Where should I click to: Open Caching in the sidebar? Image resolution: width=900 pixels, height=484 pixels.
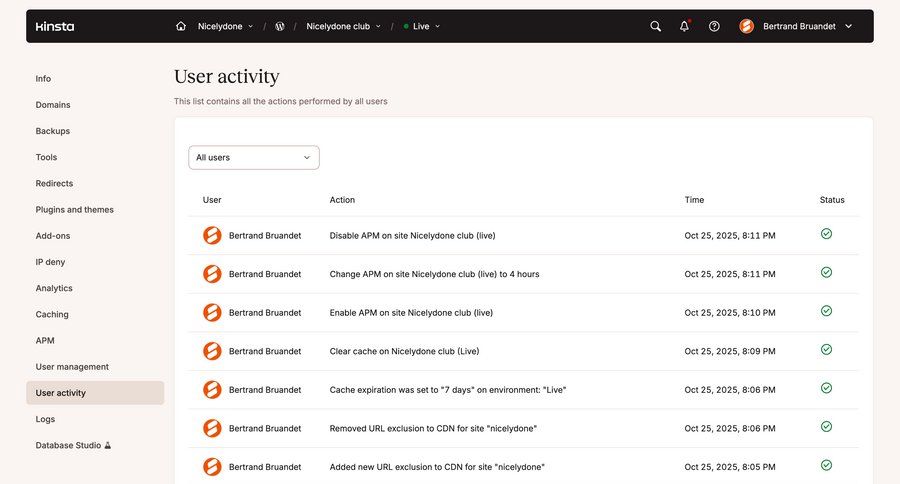(52, 315)
